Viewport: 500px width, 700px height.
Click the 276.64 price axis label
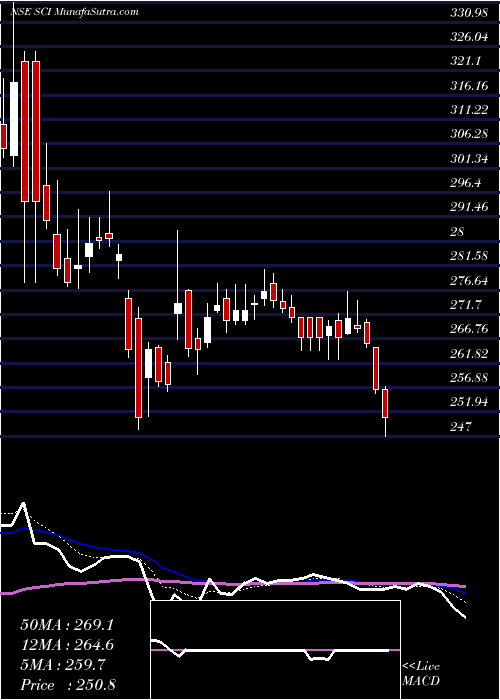click(x=469, y=281)
